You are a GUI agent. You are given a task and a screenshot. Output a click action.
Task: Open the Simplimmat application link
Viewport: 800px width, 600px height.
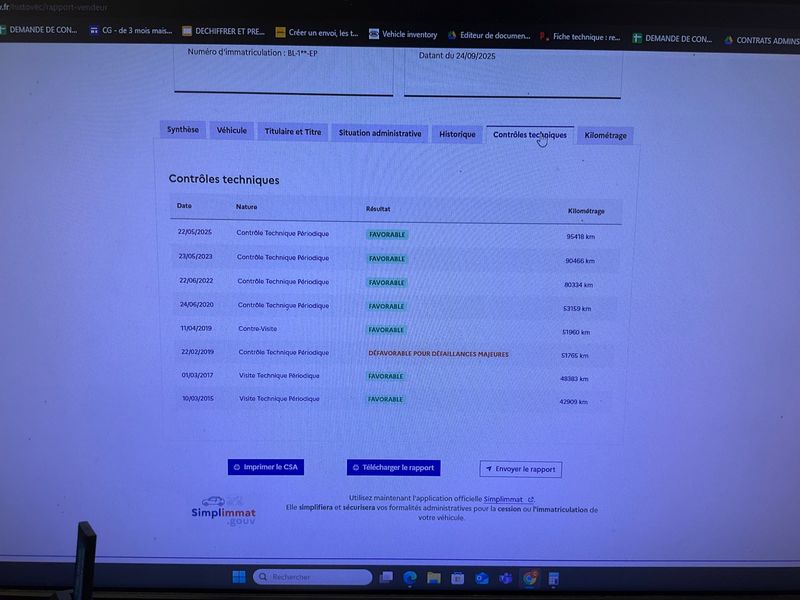508,499
